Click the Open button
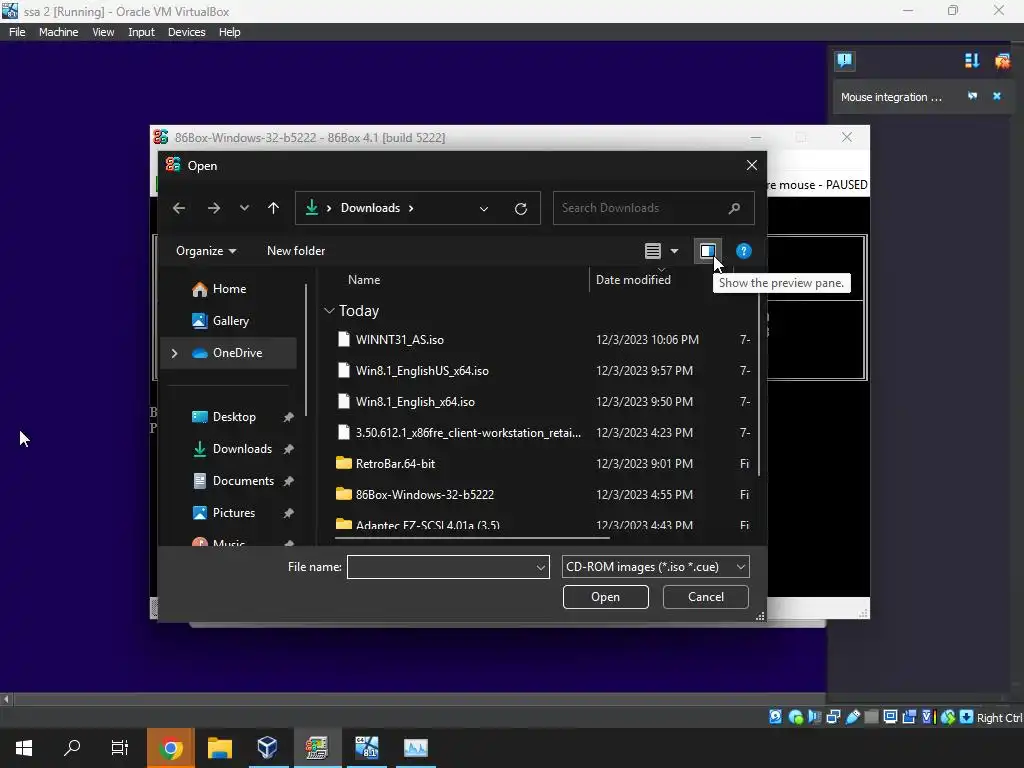This screenshot has width=1024, height=768. coord(605,597)
